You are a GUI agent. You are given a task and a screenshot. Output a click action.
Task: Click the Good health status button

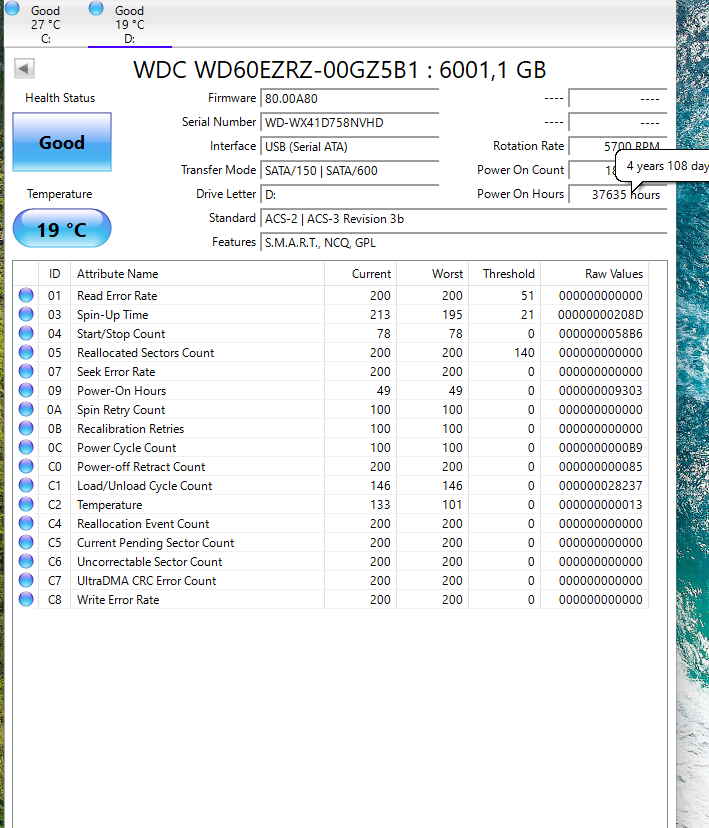pos(62,142)
